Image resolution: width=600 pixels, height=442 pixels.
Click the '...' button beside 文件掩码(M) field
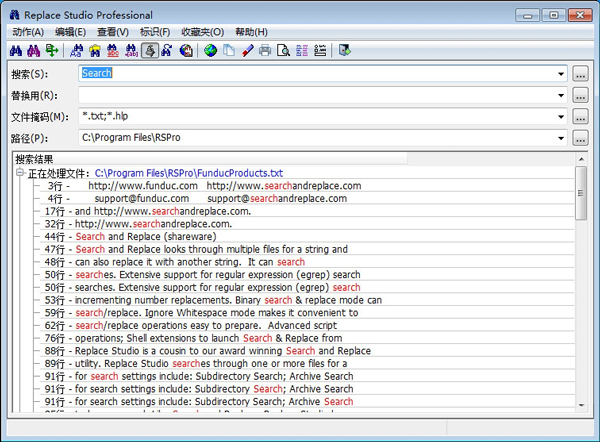pos(580,117)
